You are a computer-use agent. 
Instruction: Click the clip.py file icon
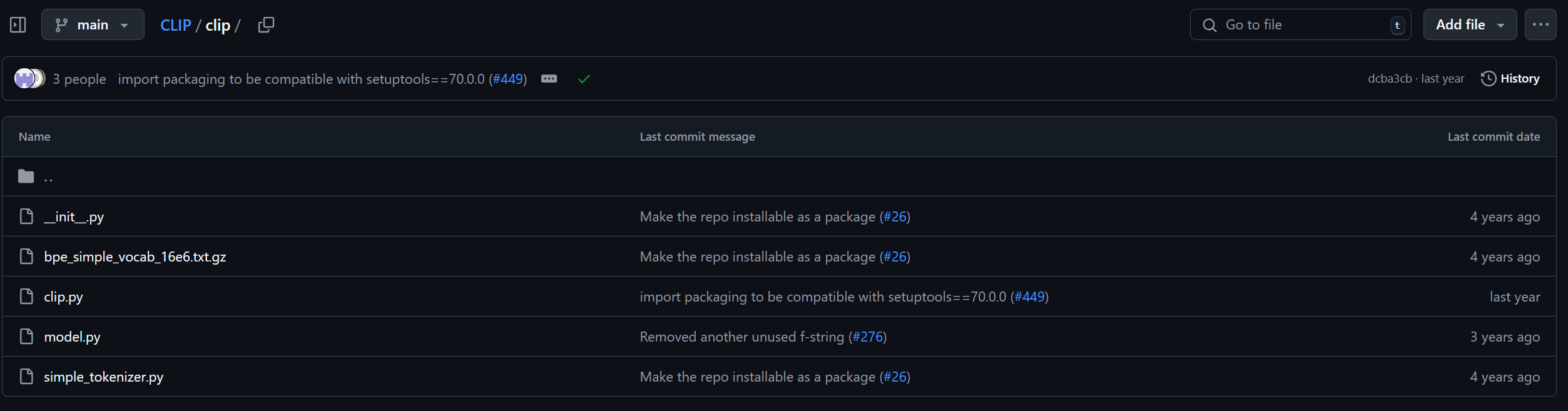tap(26, 297)
